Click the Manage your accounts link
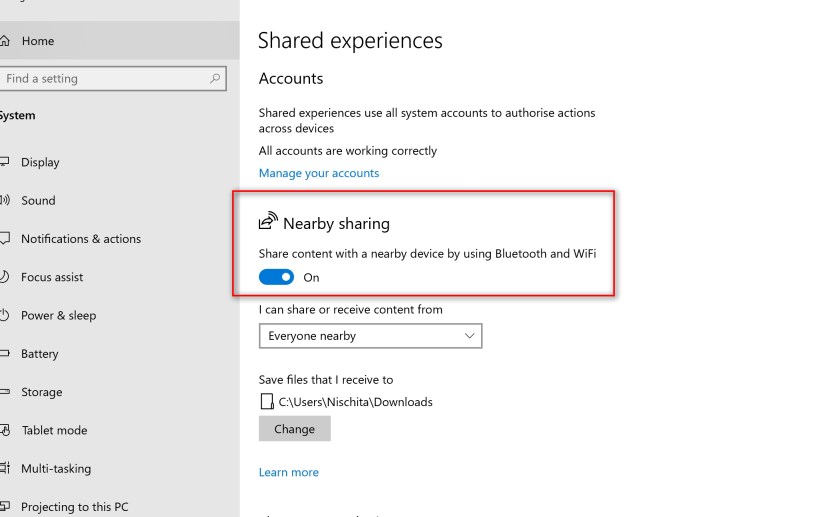 tap(319, 173)
